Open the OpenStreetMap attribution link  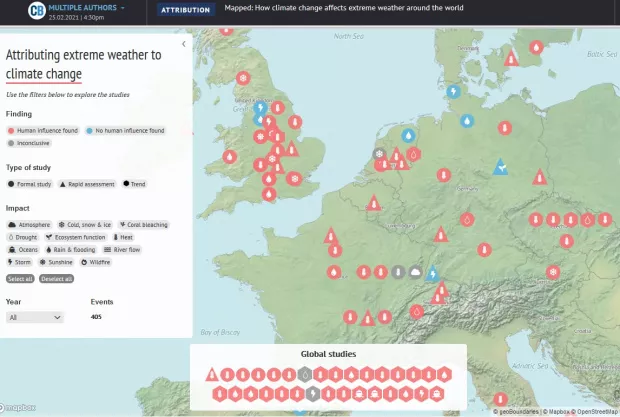tap(596, 411)
